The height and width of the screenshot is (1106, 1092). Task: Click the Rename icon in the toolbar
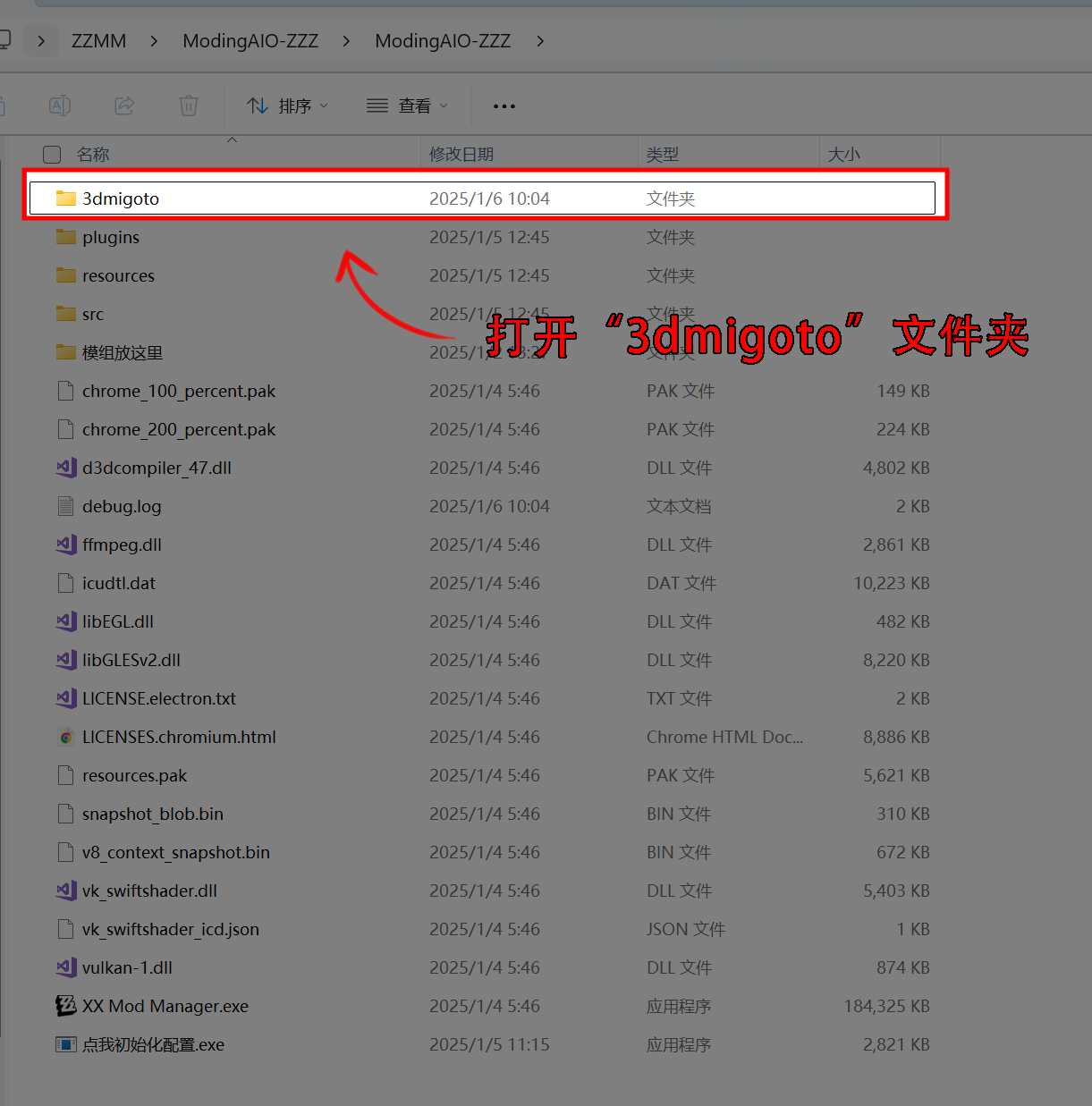pos(59,105)
